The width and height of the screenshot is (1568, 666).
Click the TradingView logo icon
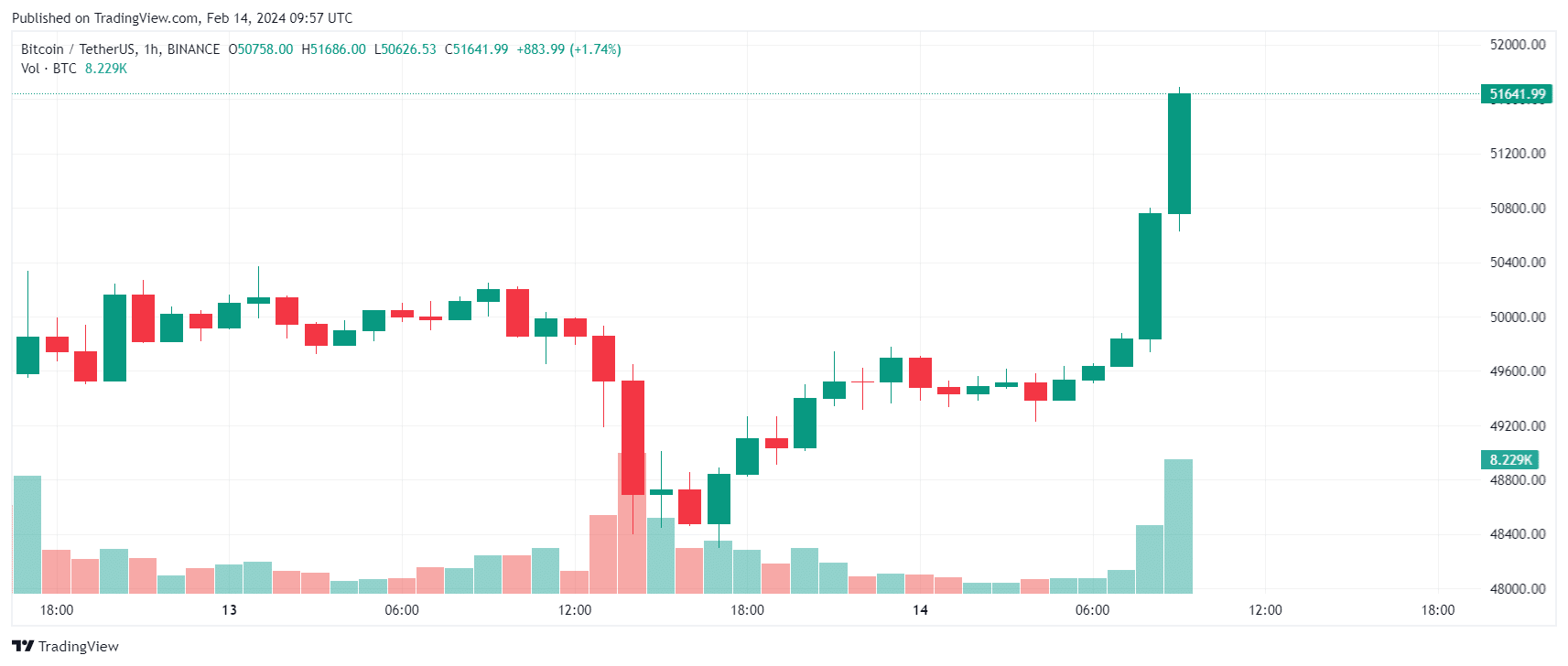(x=23, y=646)
